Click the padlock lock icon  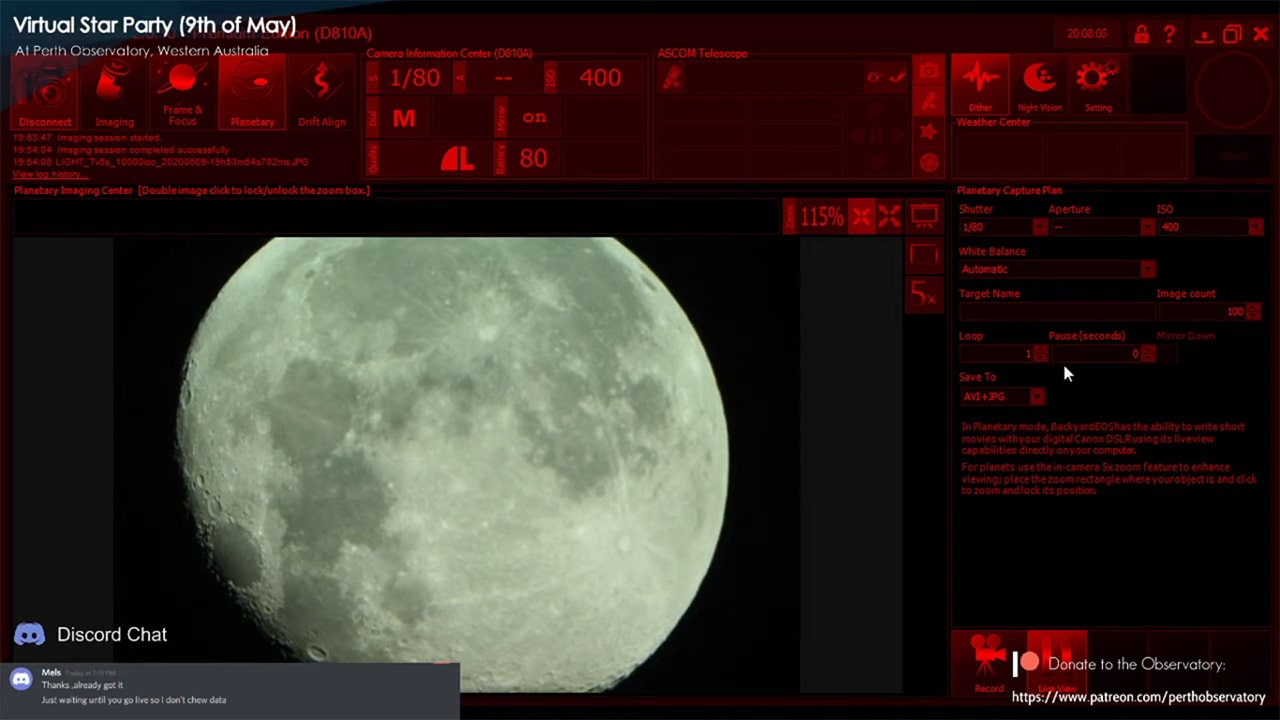coord(1141,34)
